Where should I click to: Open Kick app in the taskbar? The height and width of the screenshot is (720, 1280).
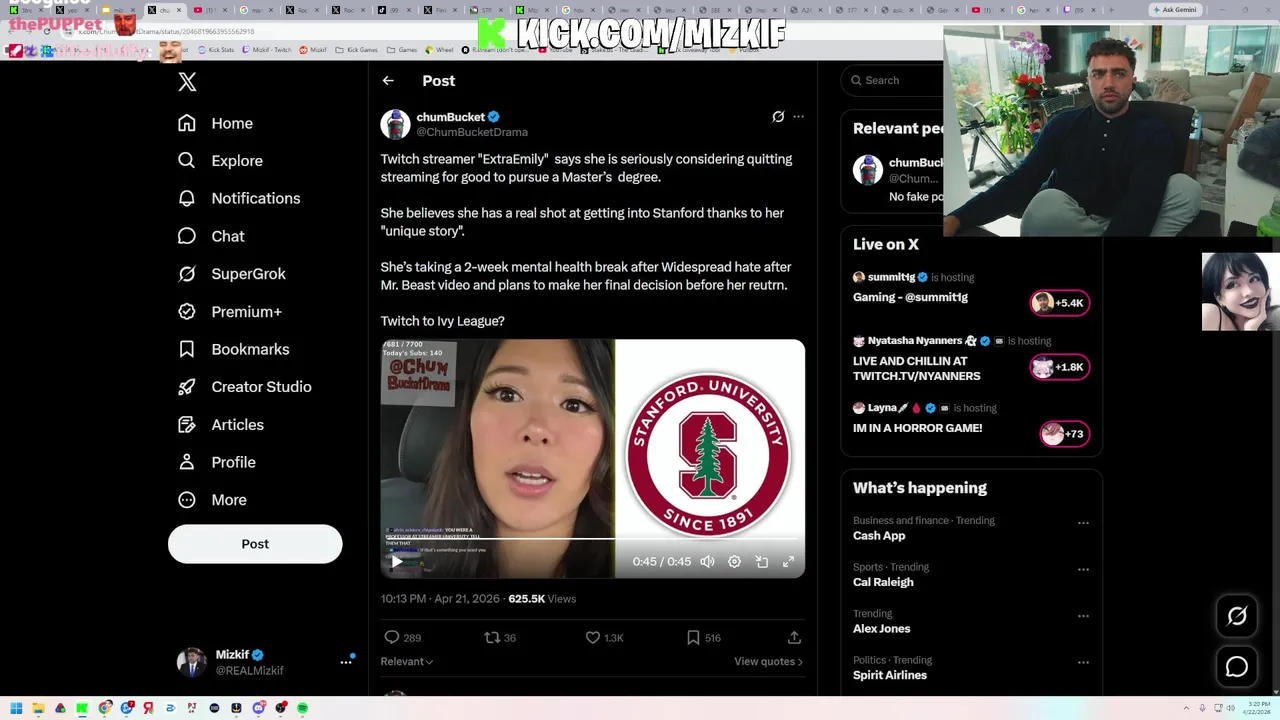(82, 708)
